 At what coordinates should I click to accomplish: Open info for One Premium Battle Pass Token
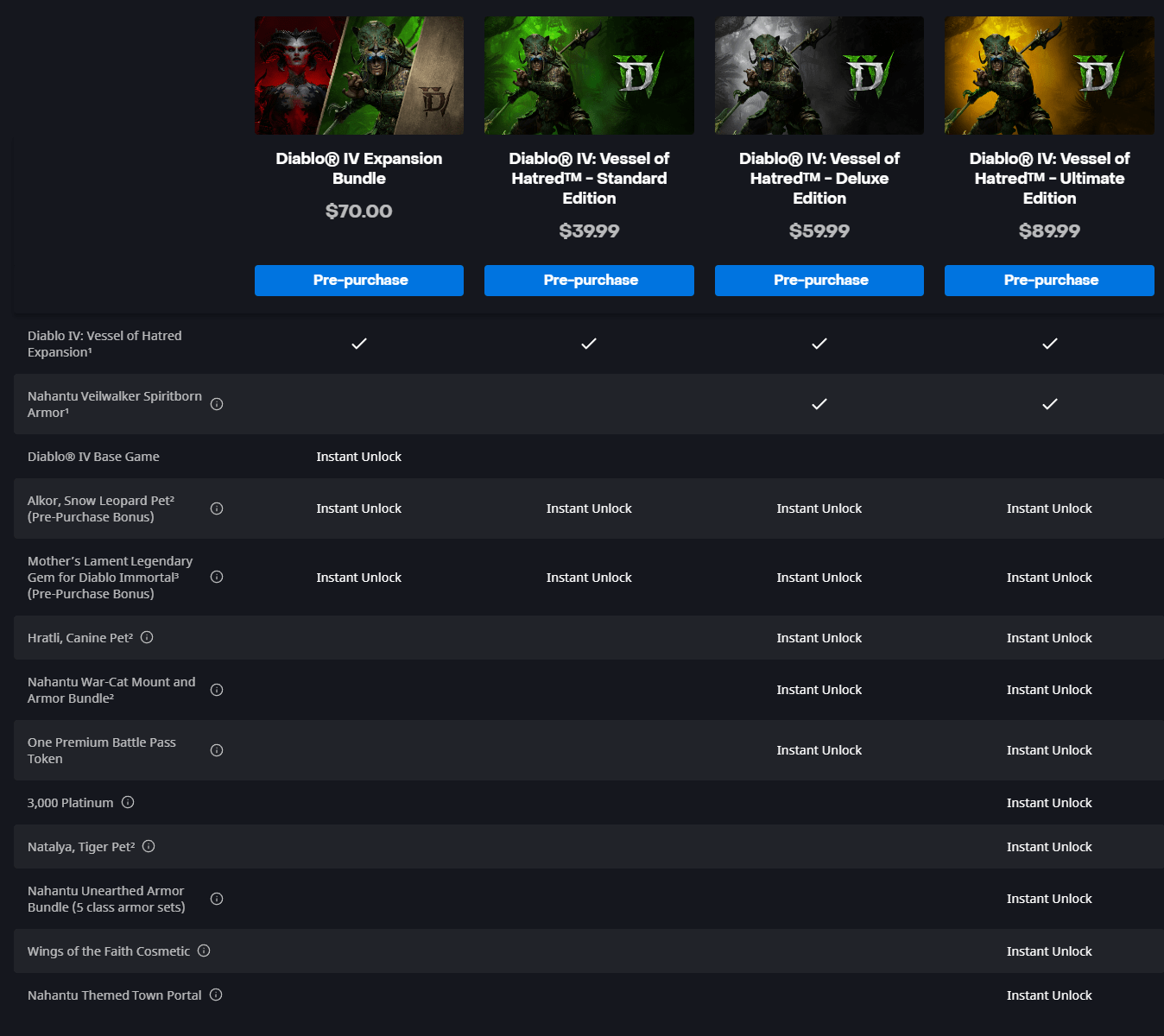[x=217, y=750]
